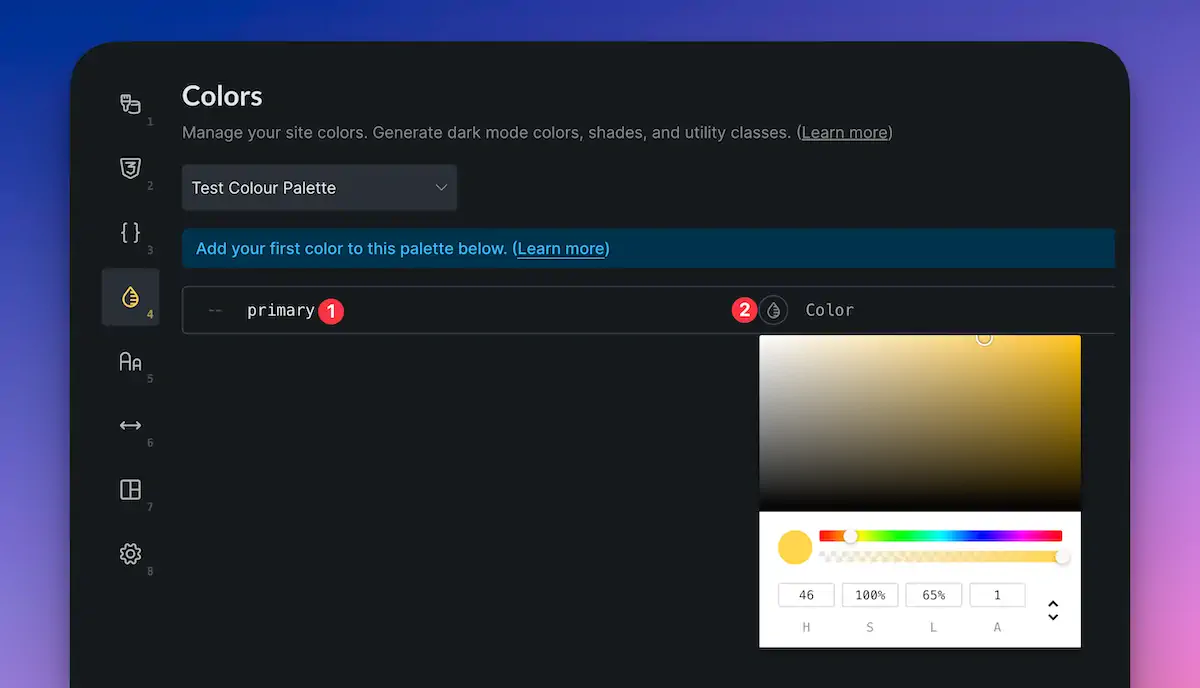Click inside the saturation gradient picker

[x=920, y=420]
